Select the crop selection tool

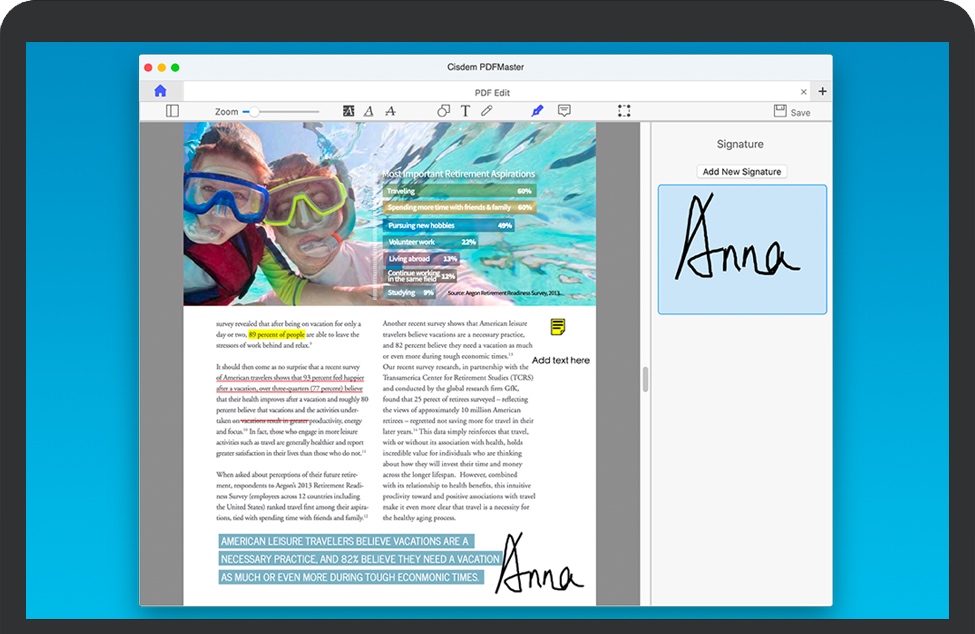624,111
